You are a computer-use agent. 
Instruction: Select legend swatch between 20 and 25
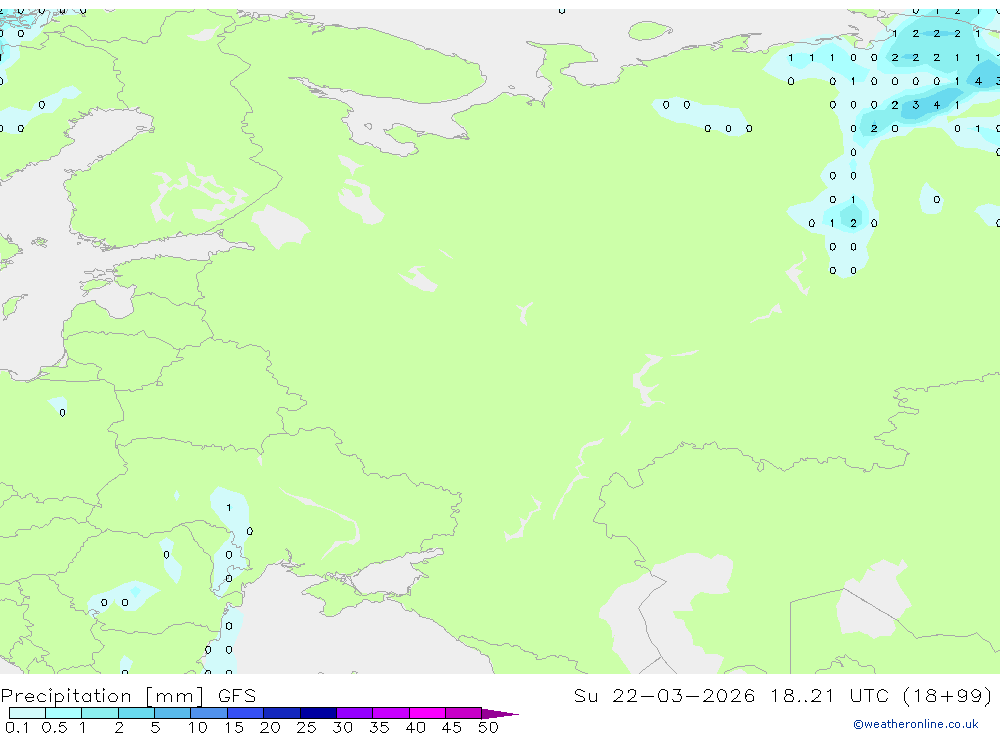(x=282, y=713)
